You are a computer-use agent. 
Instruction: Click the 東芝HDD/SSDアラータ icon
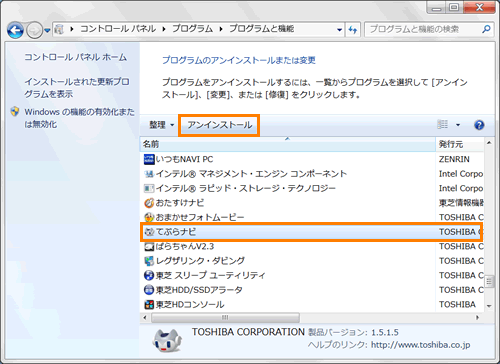(x=149, y=290)
